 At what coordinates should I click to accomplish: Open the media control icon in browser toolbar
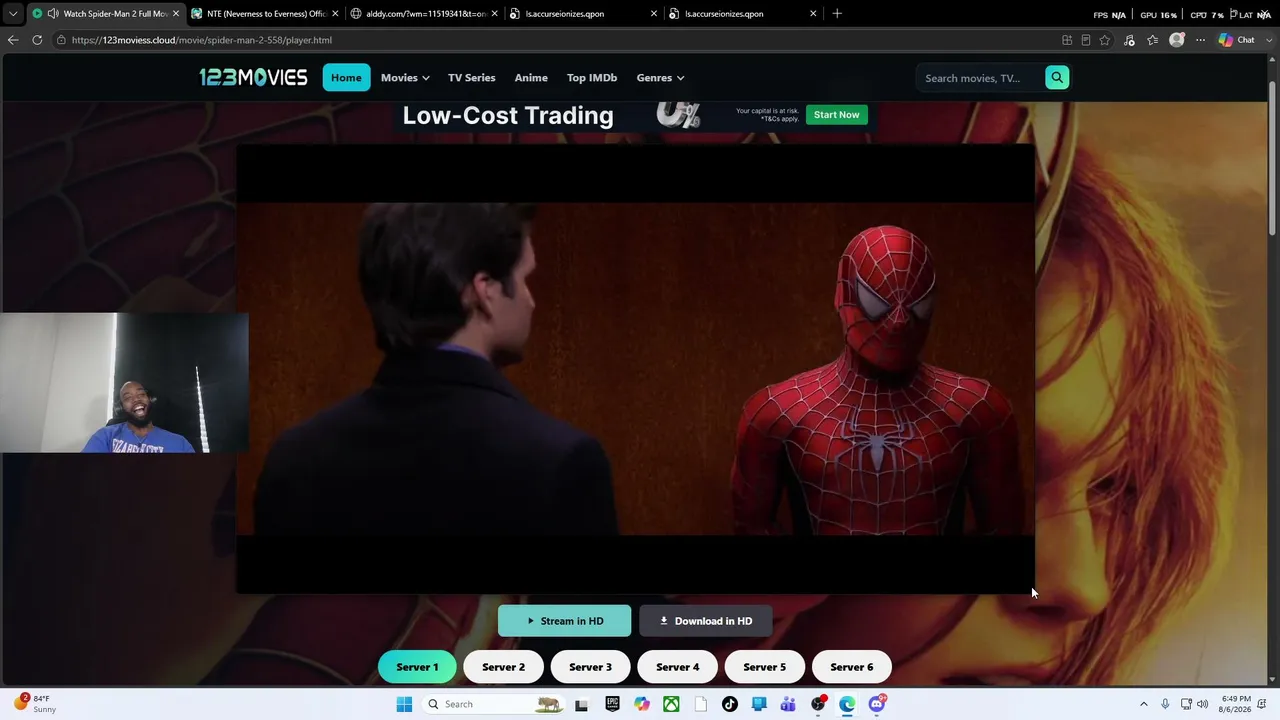coord(1129,40)
